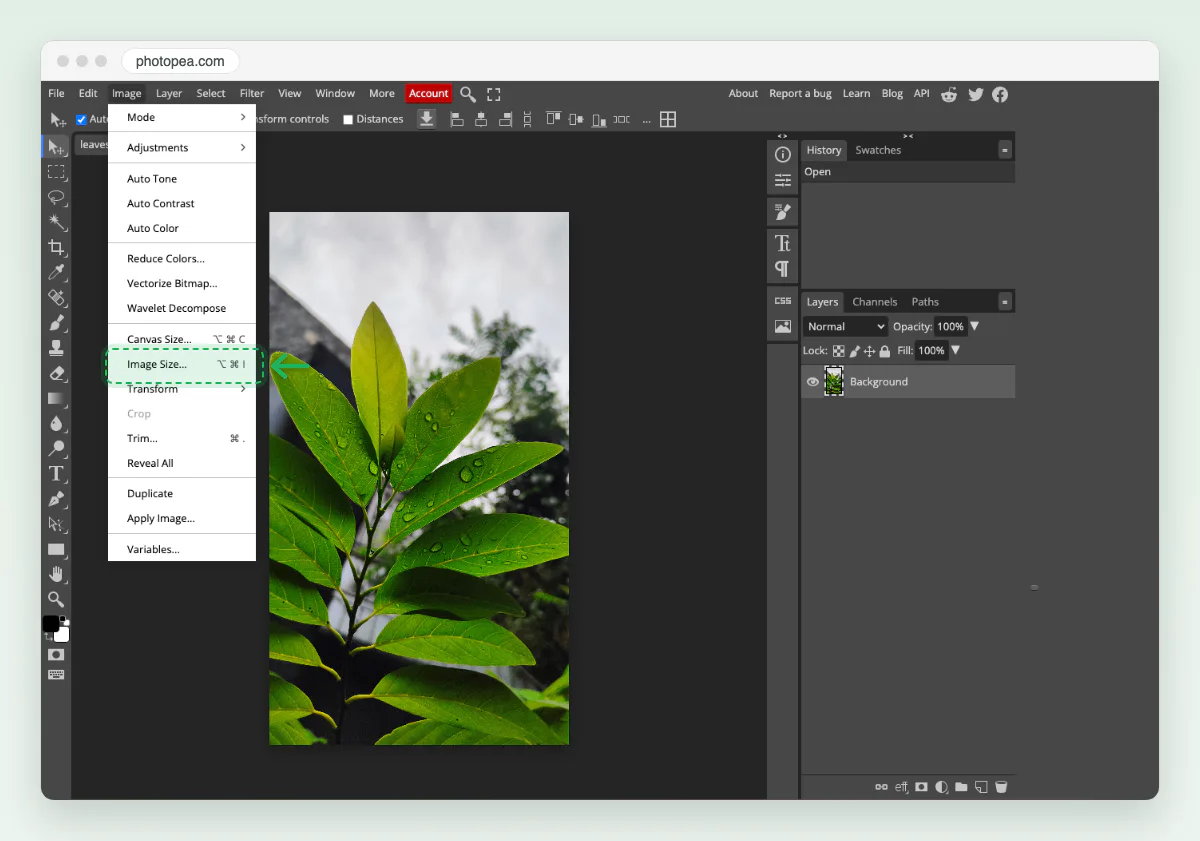Click the download arrow icon in options bar
Image resolution: width=1200 pixels, height=841 pixels.
point(427,119)
